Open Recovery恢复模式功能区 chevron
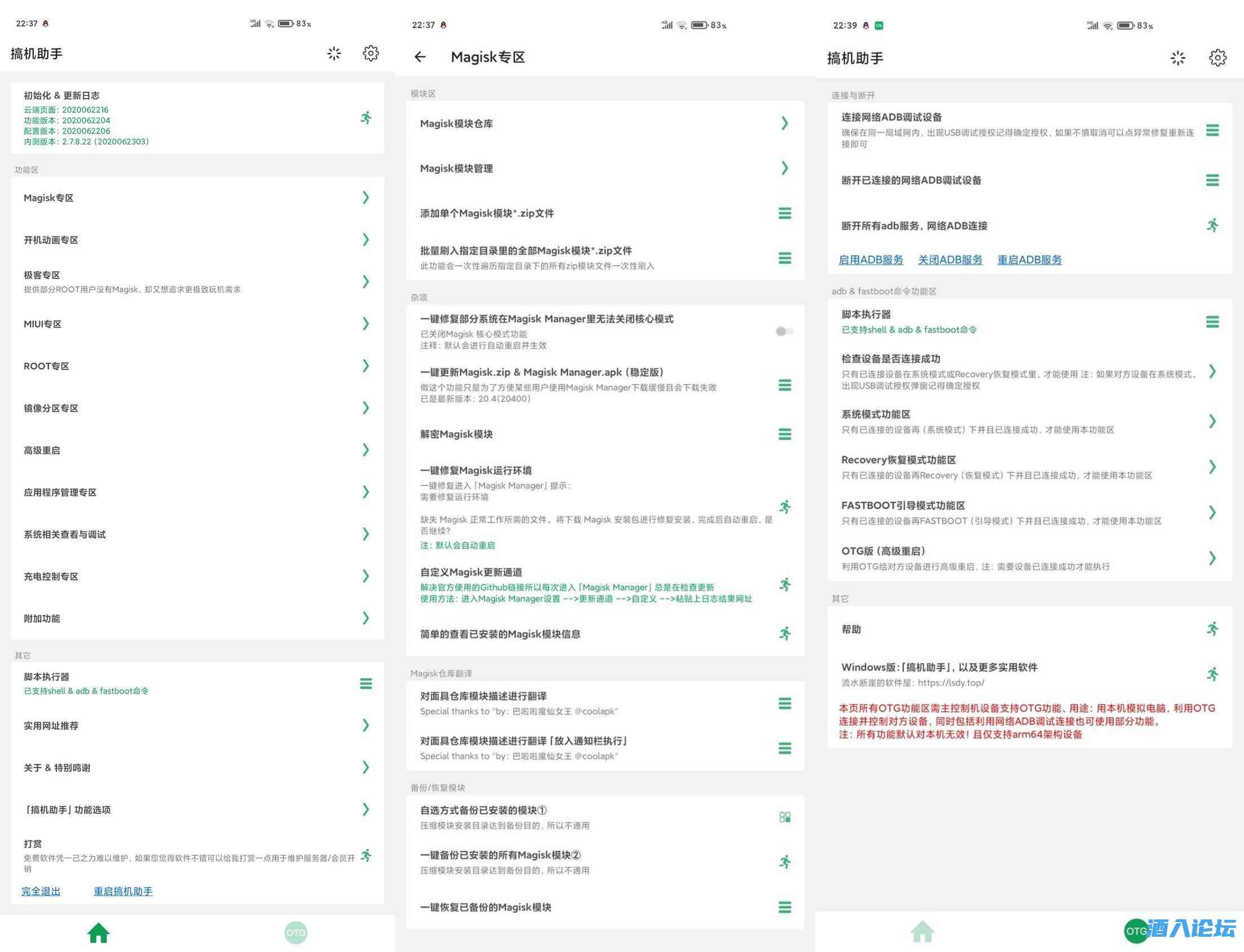The width and height of the screenshot is (1244, 952). pos(1212,467)
